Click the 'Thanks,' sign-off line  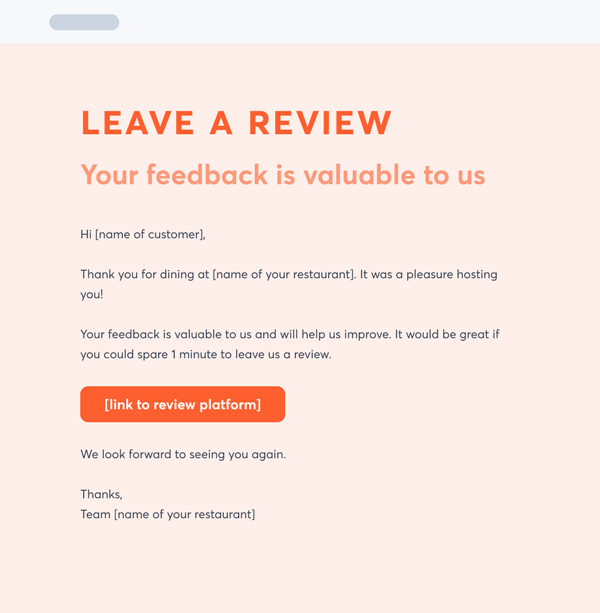101,494
